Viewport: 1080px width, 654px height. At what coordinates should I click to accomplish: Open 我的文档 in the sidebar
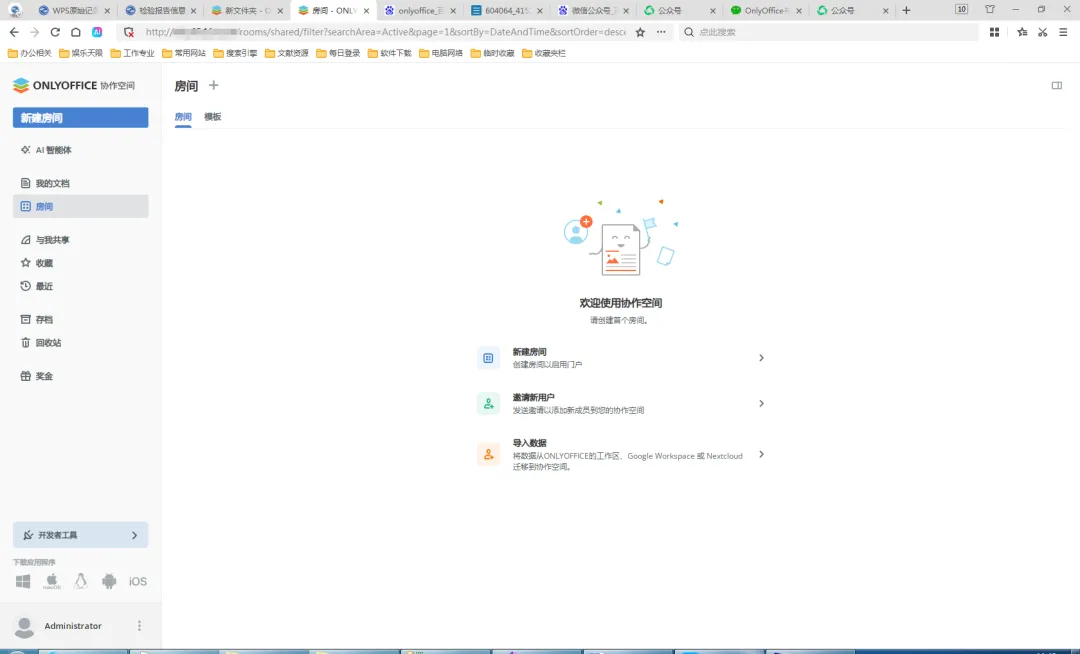[81, 183]
